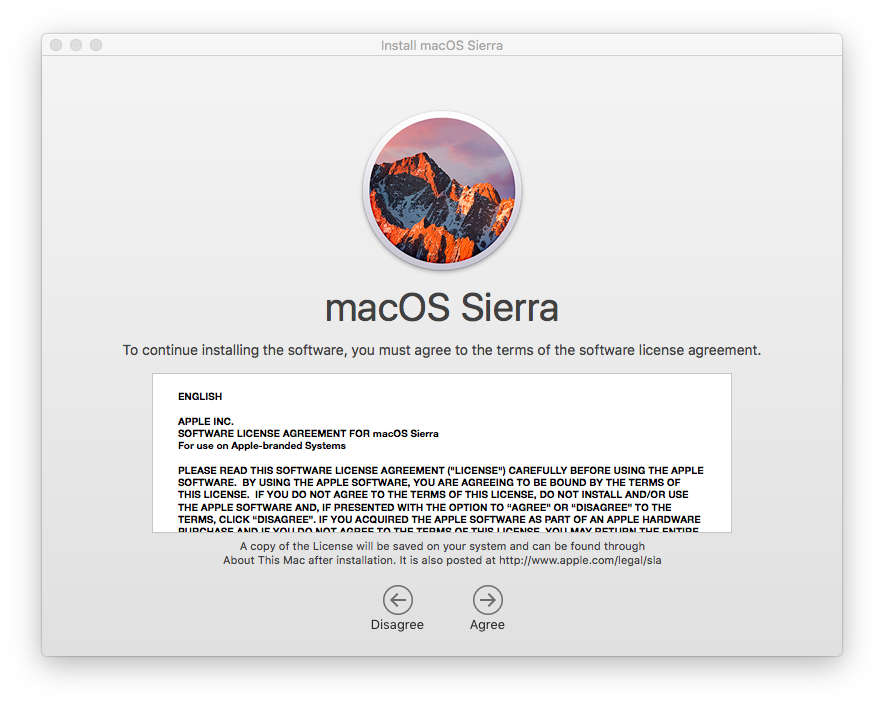884x706 pixels.
Task: Click "For use on Apple-branded Systems" line
Action: (x=262, y=445)
